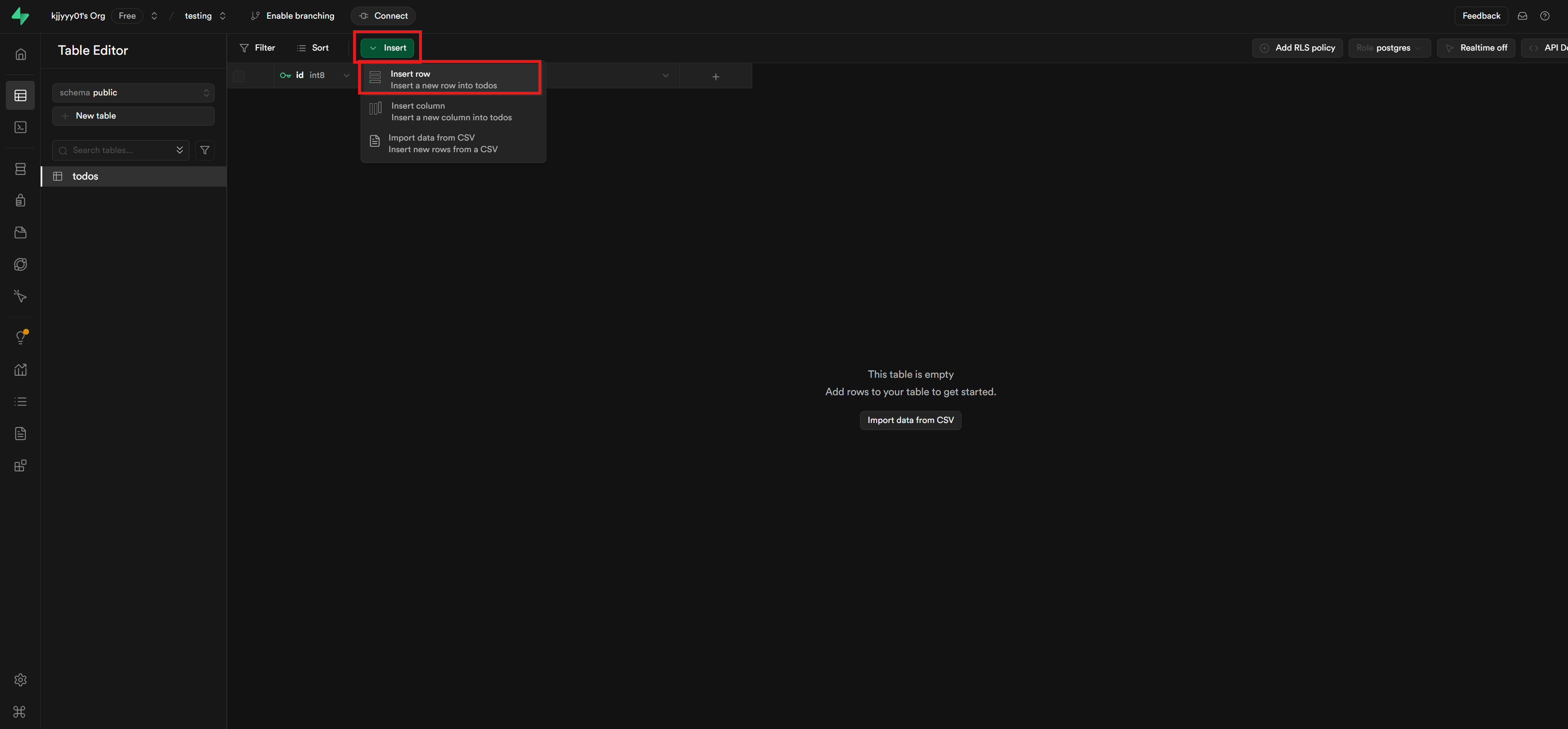Click the Home icon in sidebar
The width and height of the screenshot is (1568, 729).
coord(20,54)
